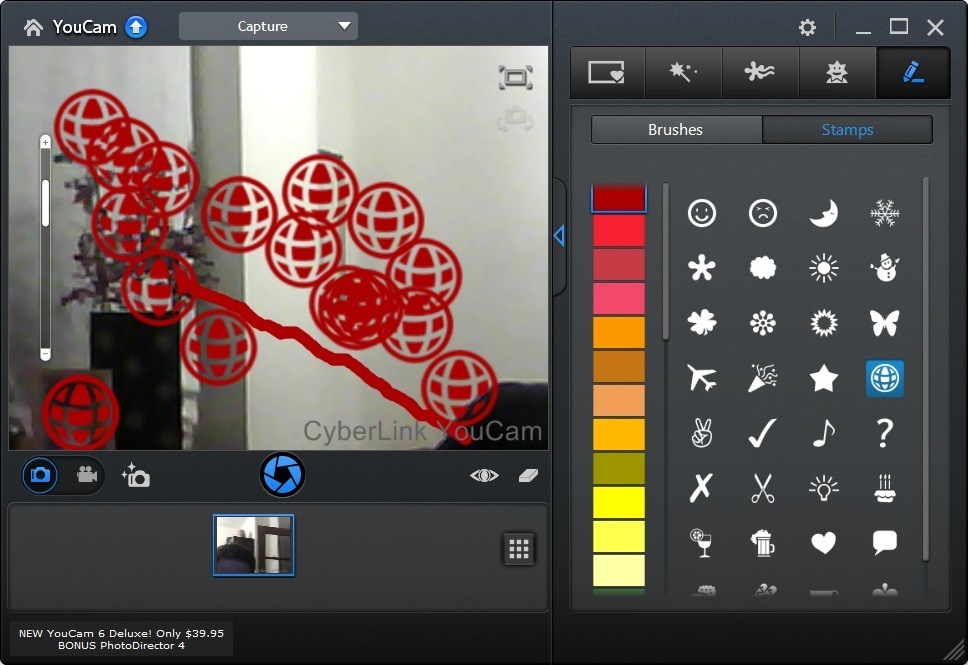
Task: Toggle the eye preview visibility icon
Action: (483, 476)
